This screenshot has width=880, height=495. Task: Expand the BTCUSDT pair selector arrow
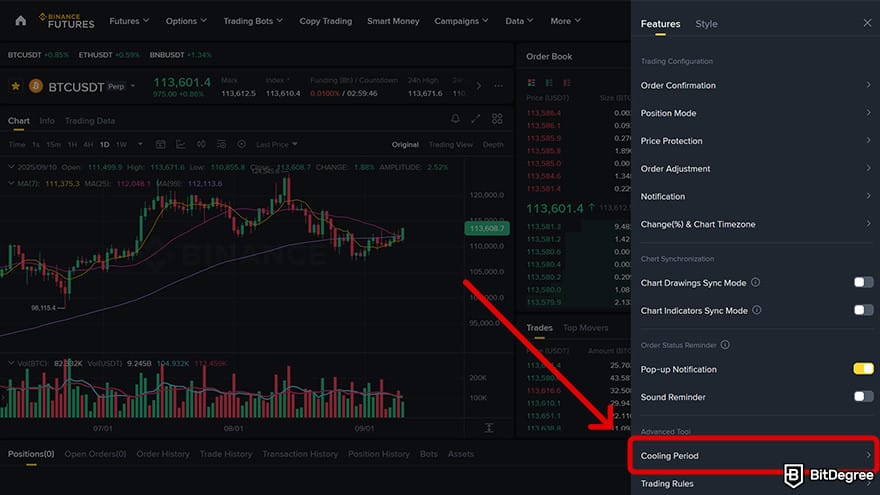(x=133, y=86)
